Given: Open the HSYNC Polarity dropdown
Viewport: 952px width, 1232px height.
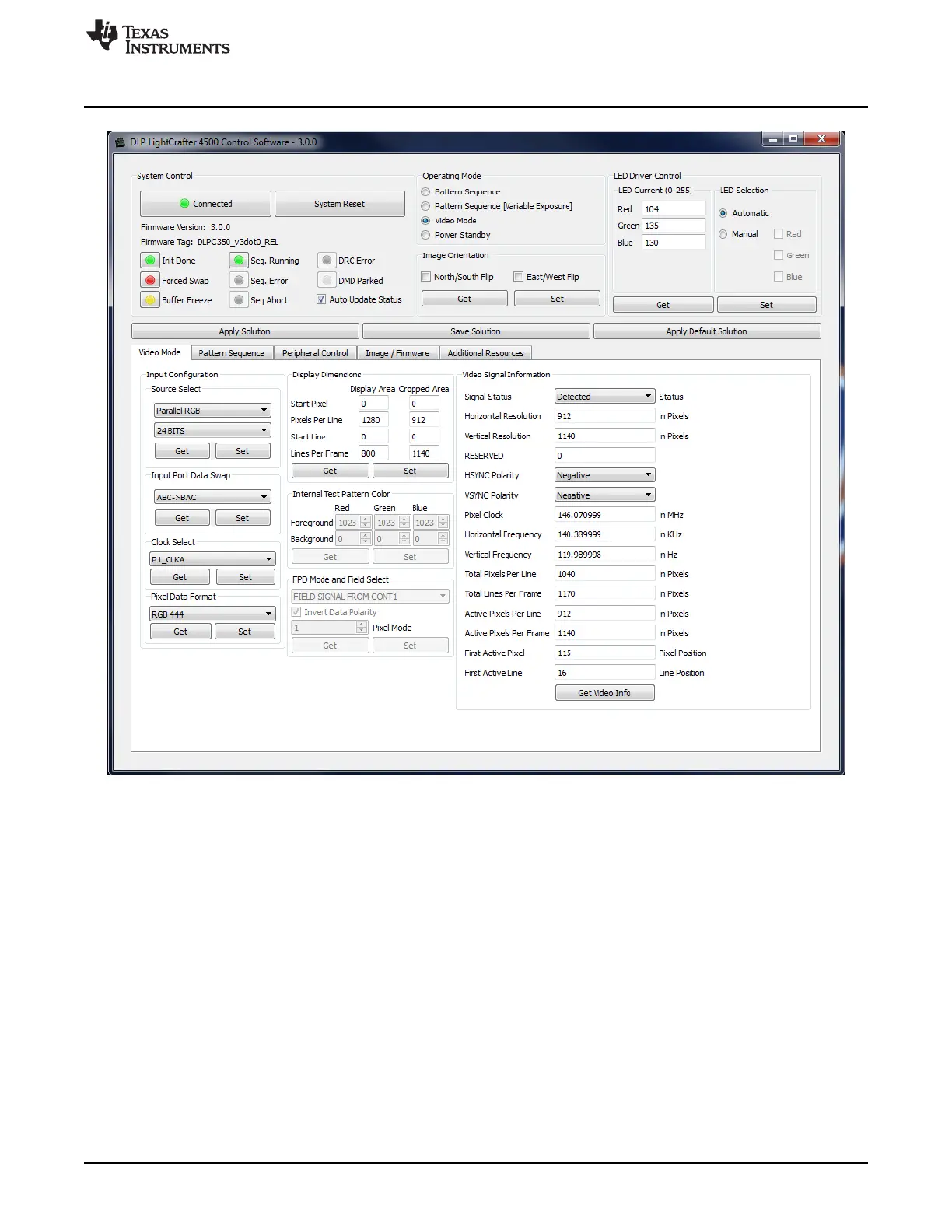Looking at the screenshot, I should point(604,475).
